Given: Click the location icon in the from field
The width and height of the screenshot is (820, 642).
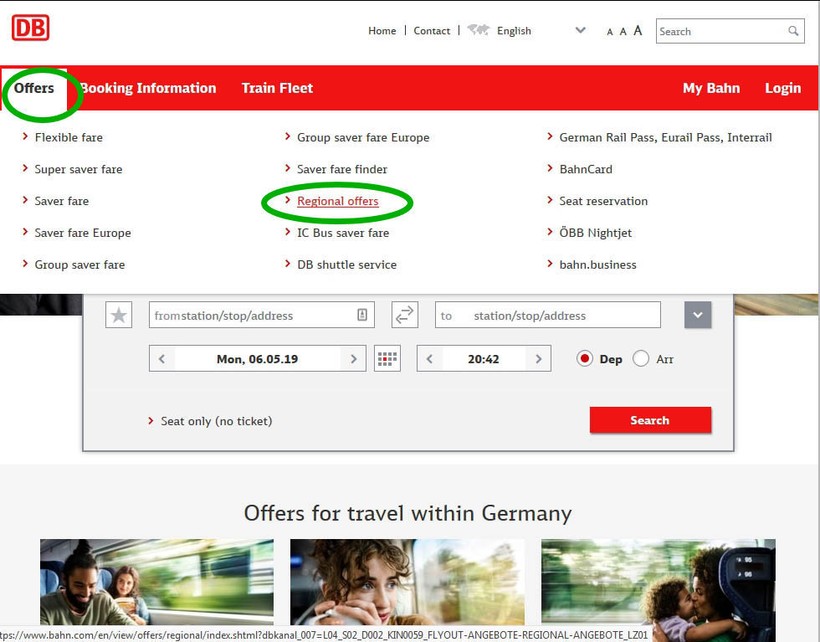Looking at the screenshot, I should [362, 315].
